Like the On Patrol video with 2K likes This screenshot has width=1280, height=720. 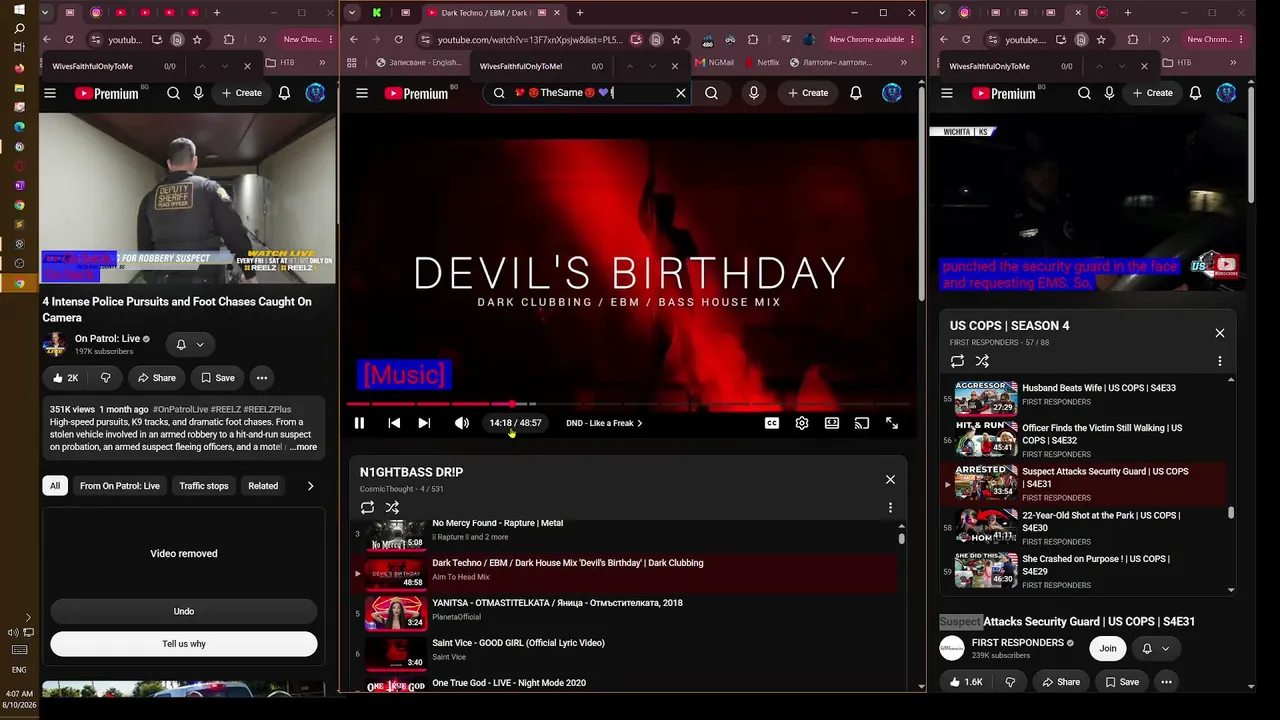[66, 378]
